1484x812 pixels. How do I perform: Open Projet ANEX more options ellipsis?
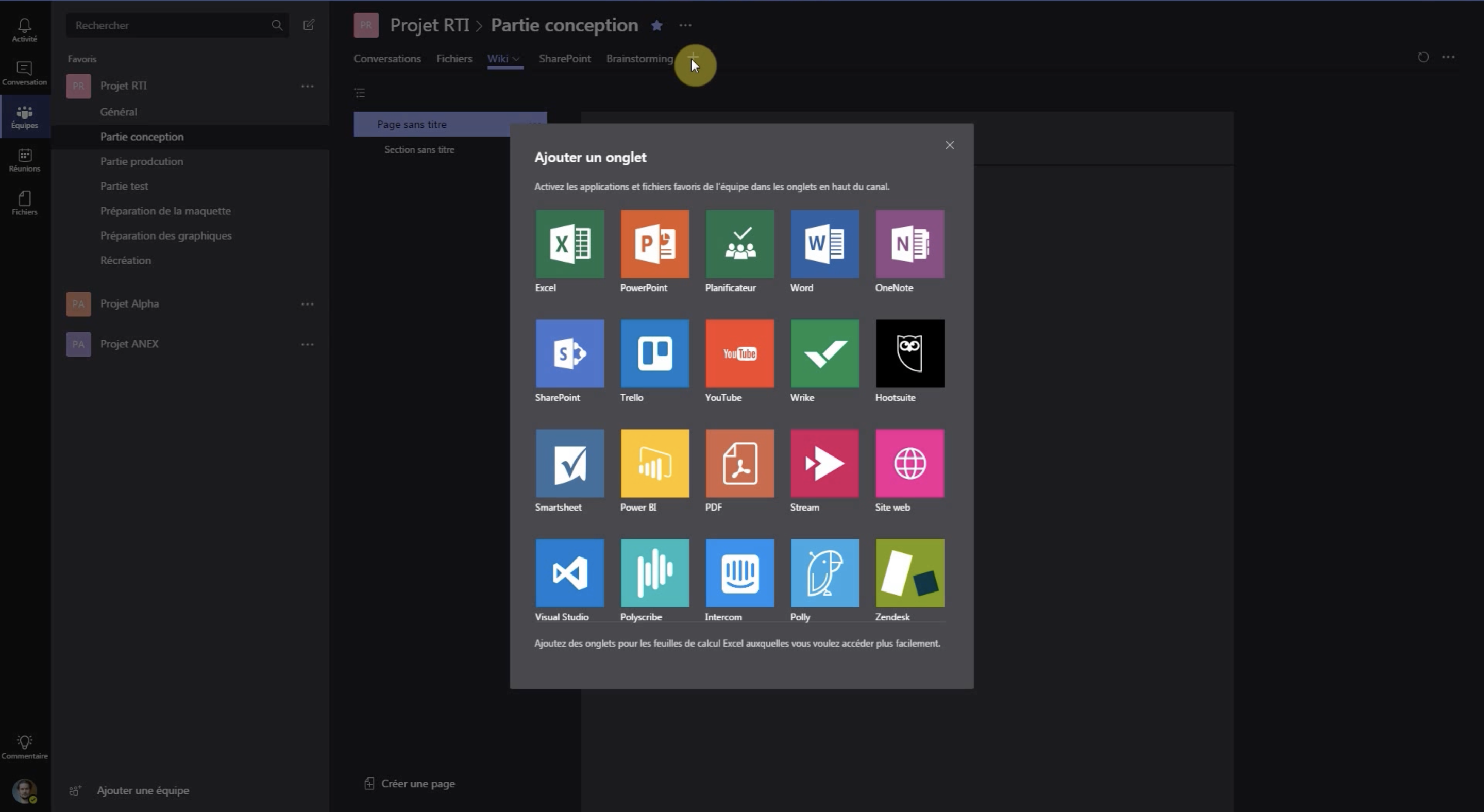(308, 344)
